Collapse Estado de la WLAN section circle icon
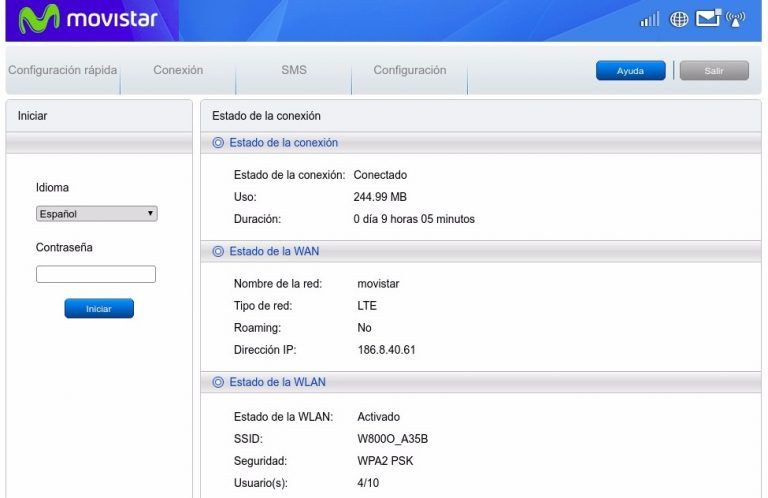 pos(218,382)
